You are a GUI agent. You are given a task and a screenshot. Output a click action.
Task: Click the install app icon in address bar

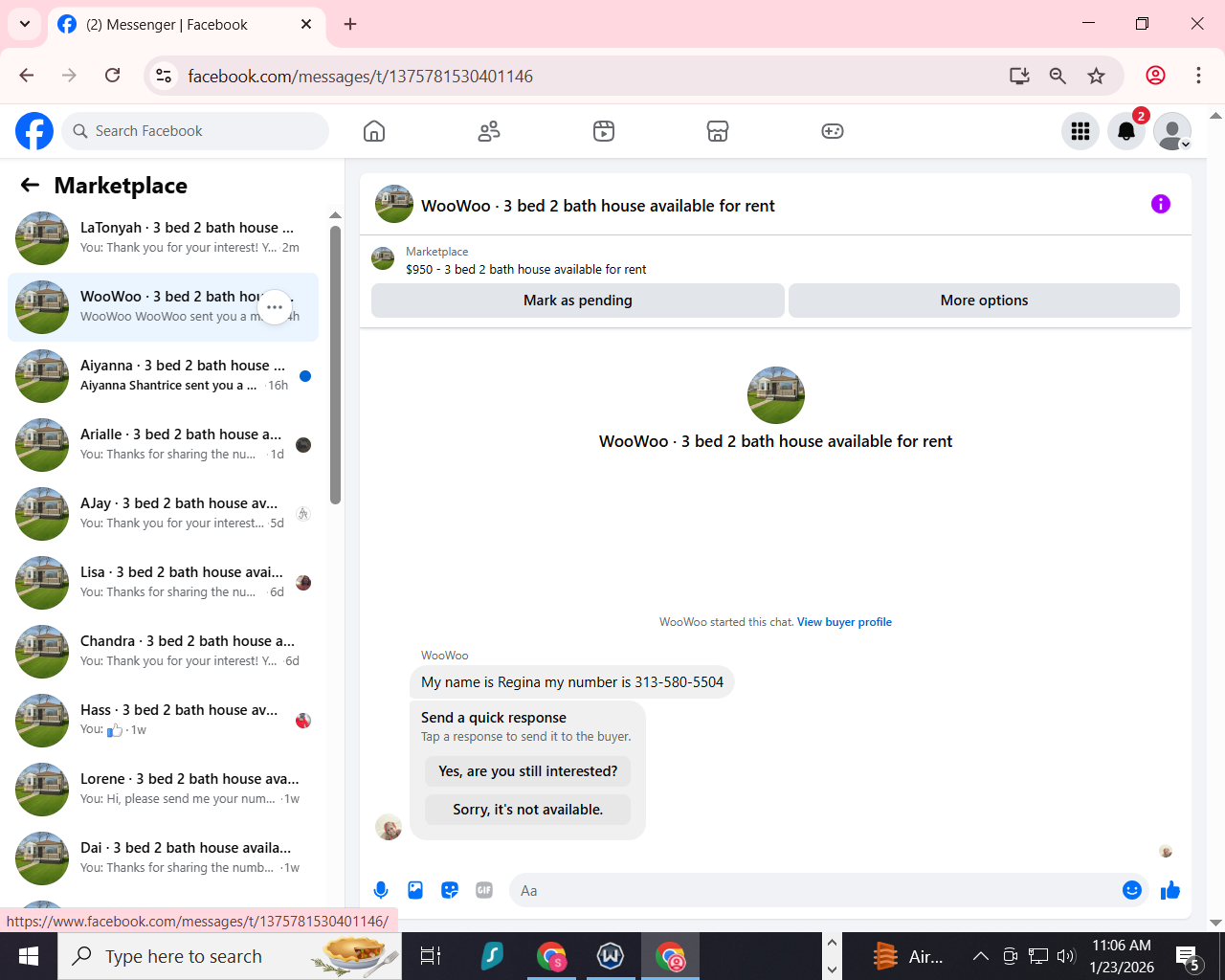click(1019, 76)
